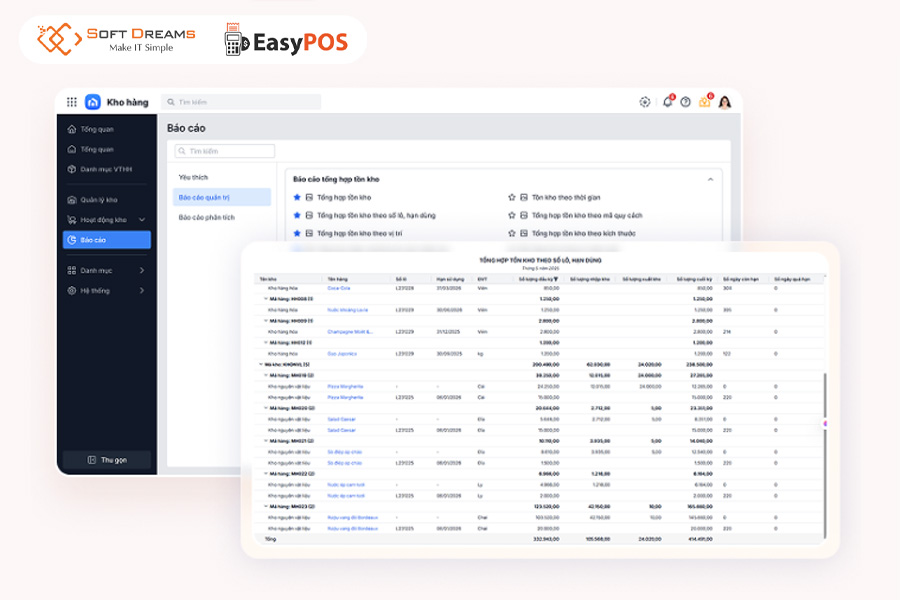Open the Pizza Margherita item link

coord(345,386)
